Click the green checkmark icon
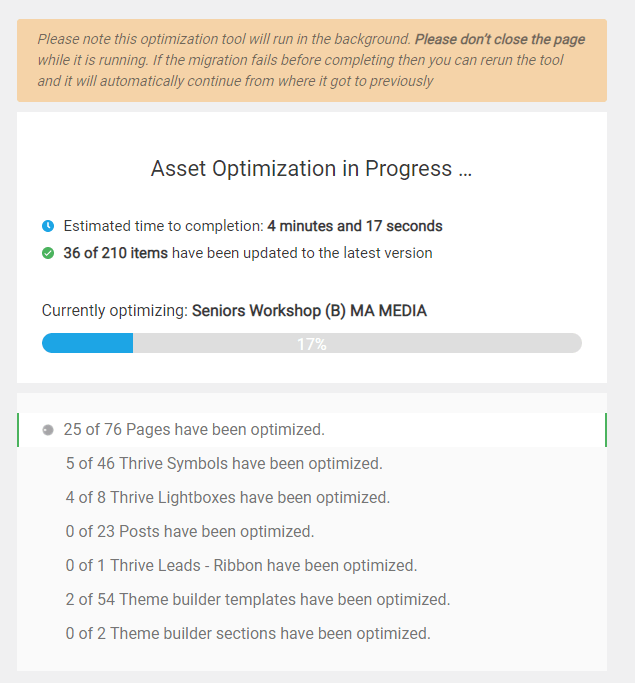The width and height of the screenshot is (635, 683). 48,253
